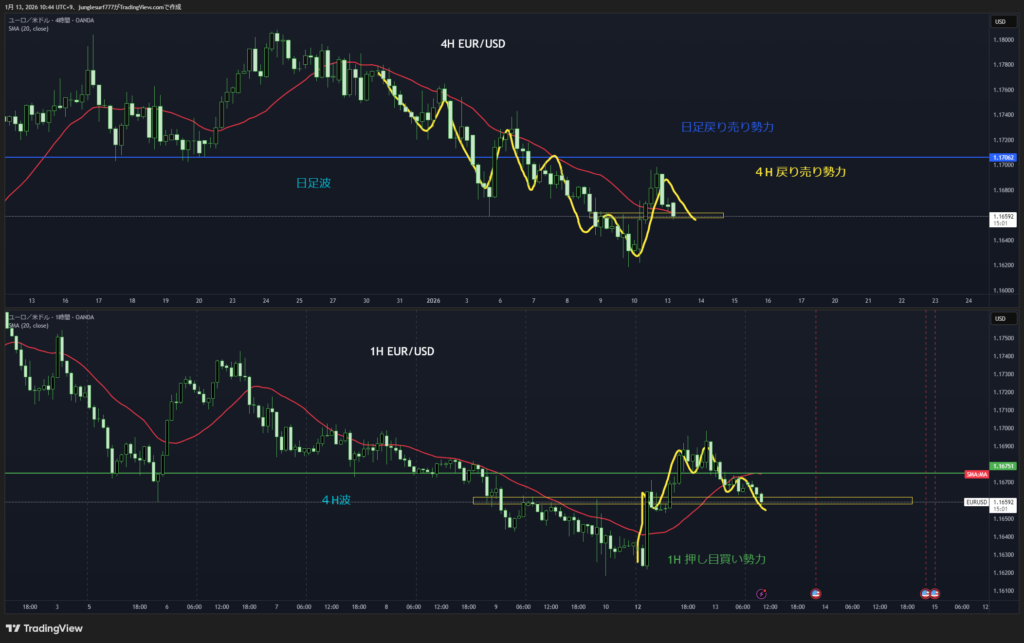The image size is (1024, 643).
Task: Click the green 1.16751 price label
Action: click(x=1001, y=466)
